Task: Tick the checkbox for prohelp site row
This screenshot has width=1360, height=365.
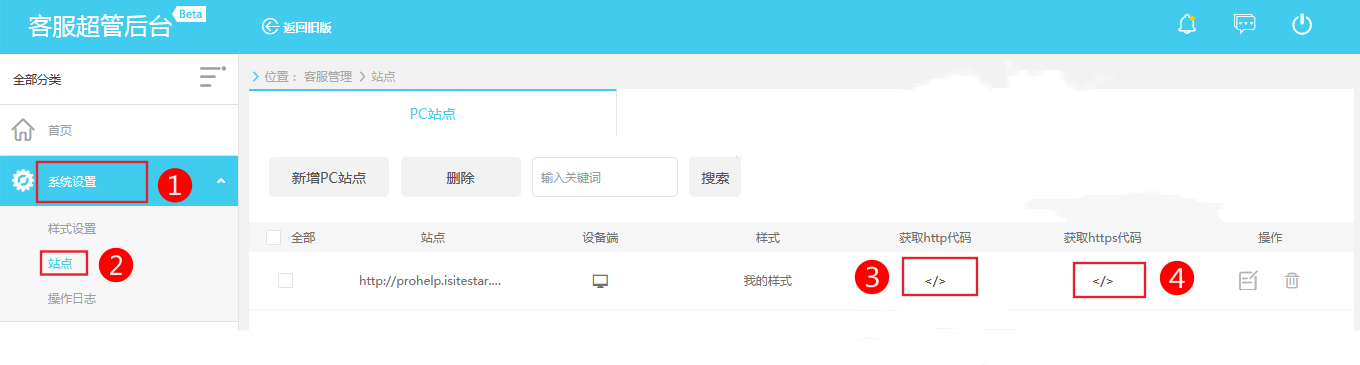Action: pos(286,281)
